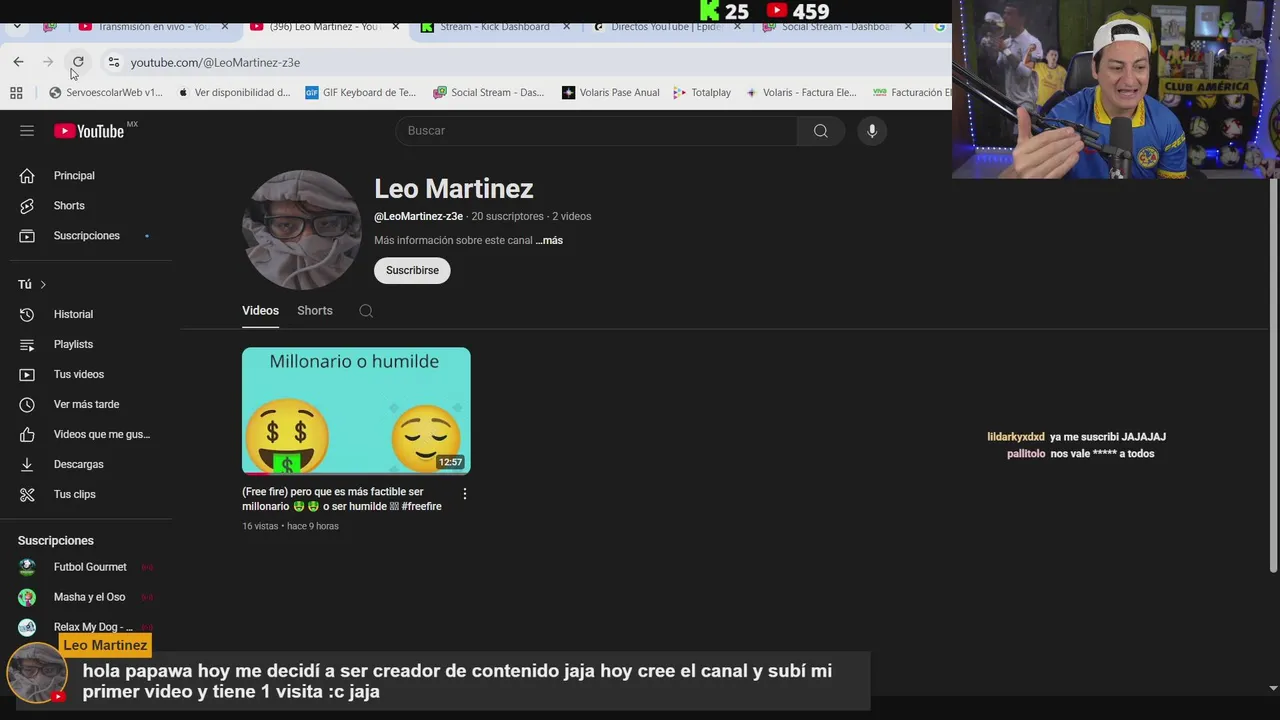Expand channel description with ...más
The height and width of the screenshot is (720, 1280).
pyautogui.click(x=549, y=240)
